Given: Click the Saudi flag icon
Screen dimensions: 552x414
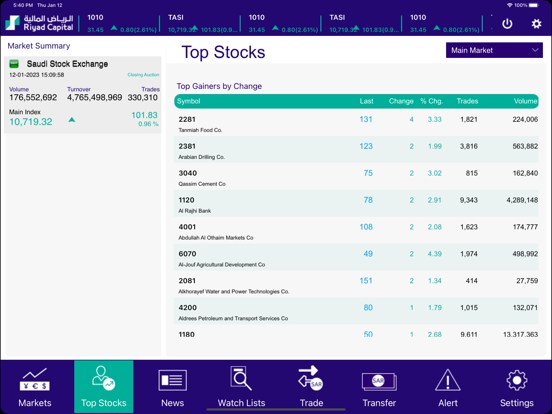Looking at the screenshot, I should click(14, 64).
